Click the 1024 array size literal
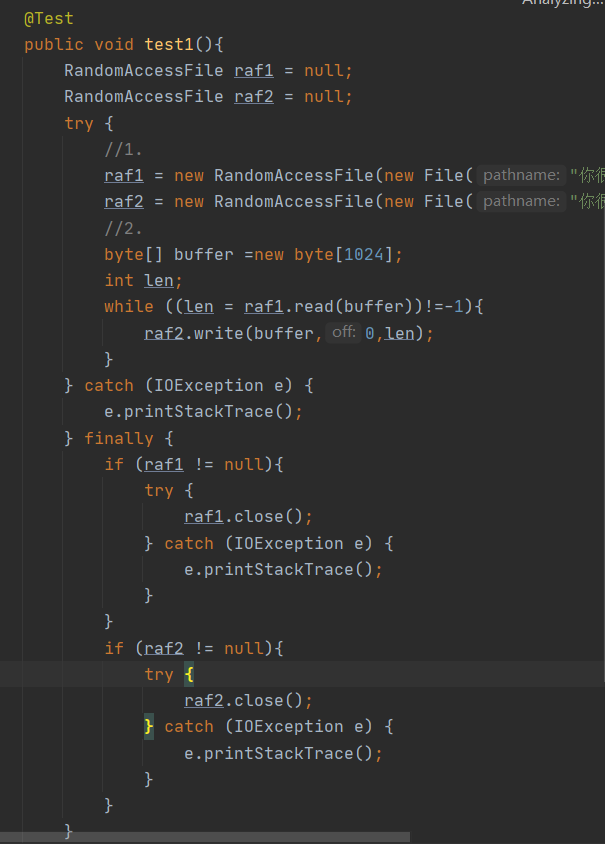This screenshot has height=844, width=605. pyautogui.click(x=364, y=254)
